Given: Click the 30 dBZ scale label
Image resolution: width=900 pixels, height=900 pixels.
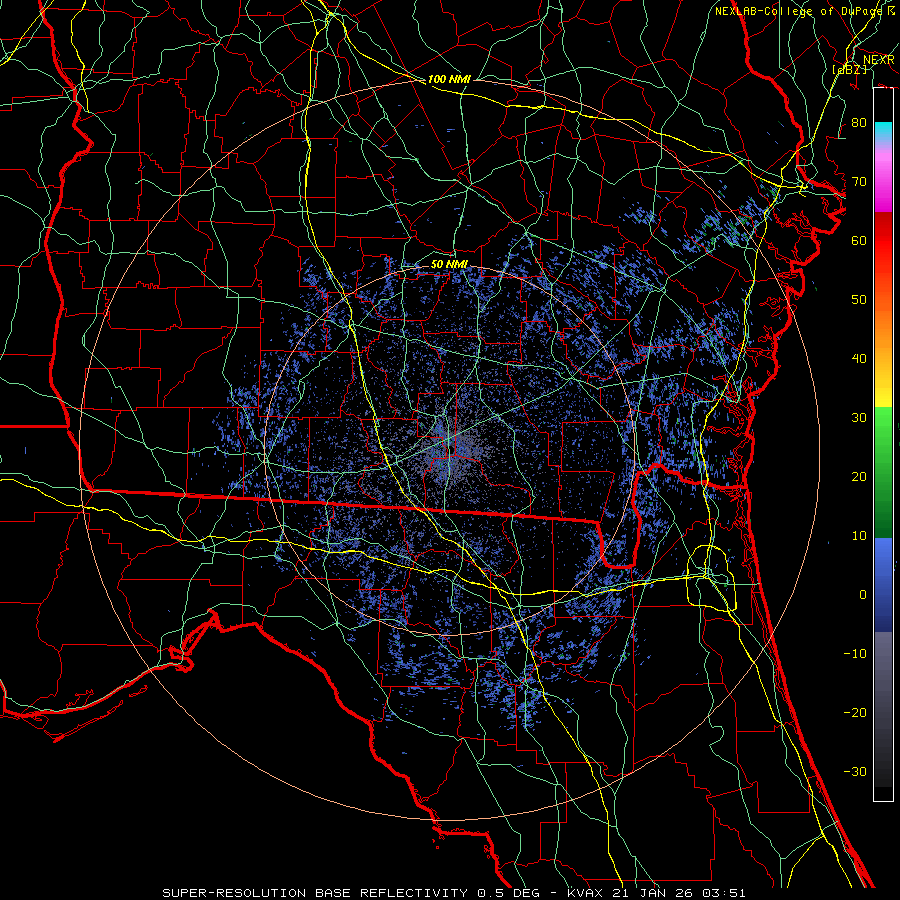Looking at the screenshot, I should pyautogui.click(x=859, y=418).
